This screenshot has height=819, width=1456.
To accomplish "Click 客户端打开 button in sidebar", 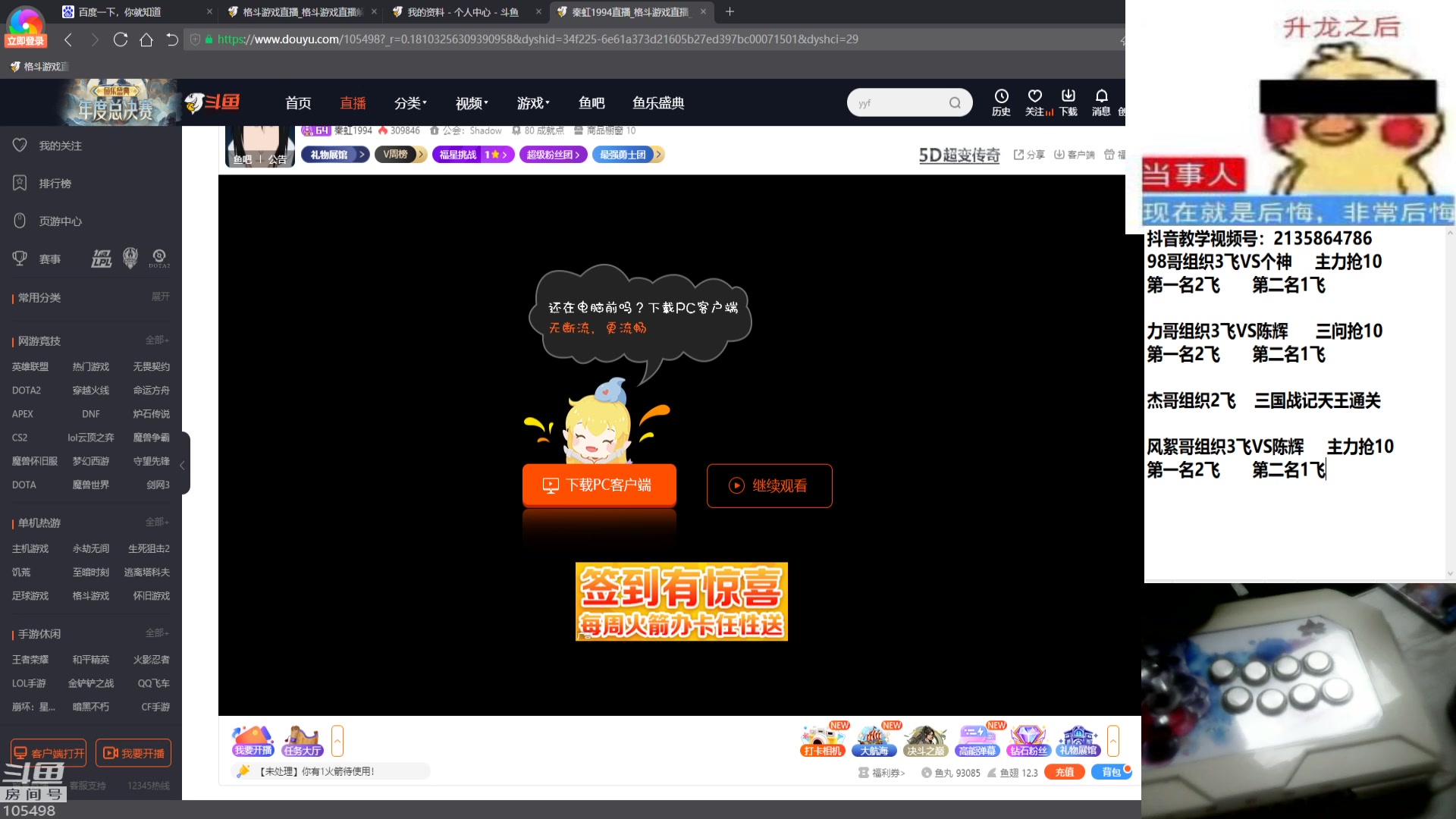I will tap(49, 753).
